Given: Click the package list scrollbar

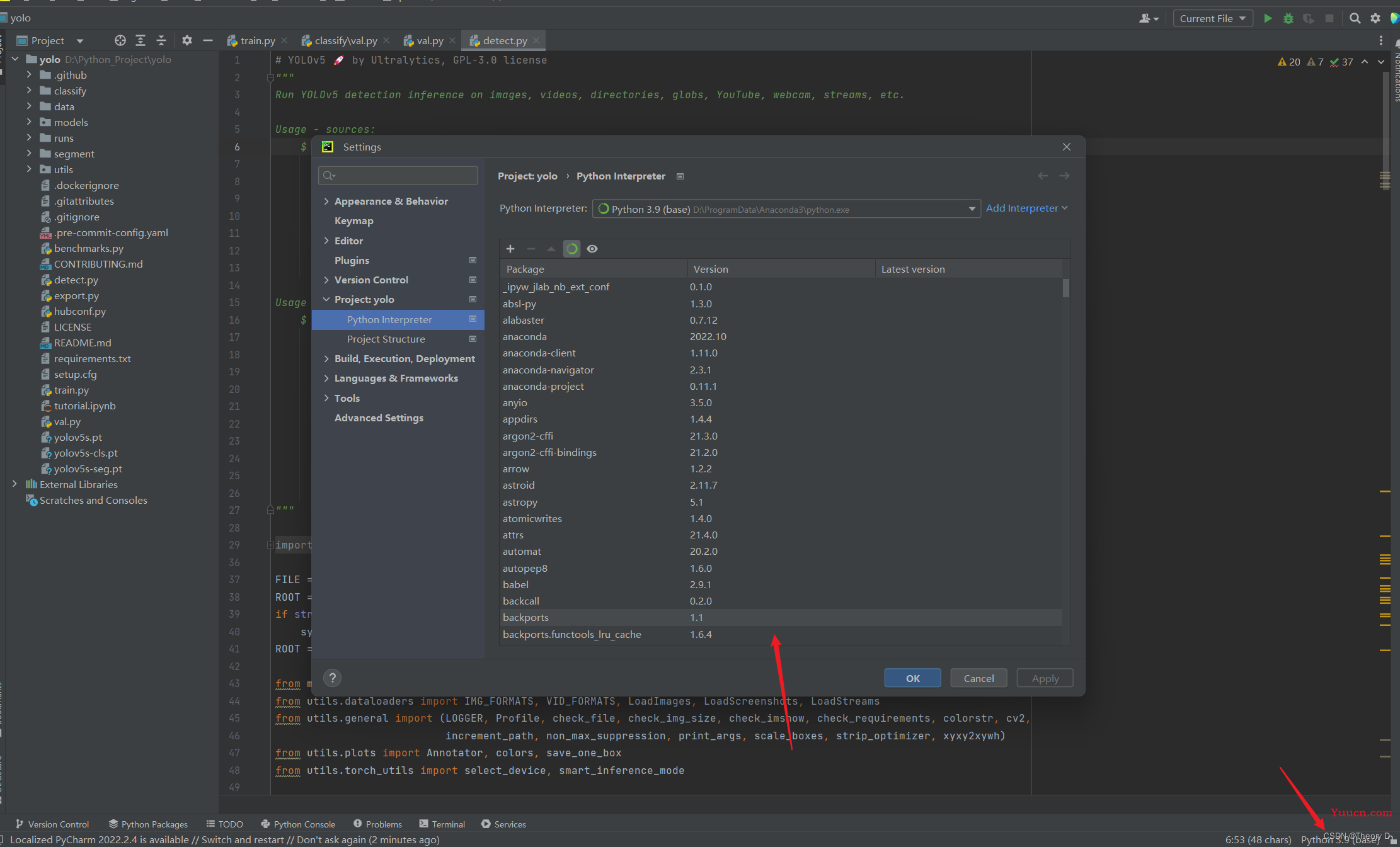Looking at the screenshot, I should [x=1066, y=288].
